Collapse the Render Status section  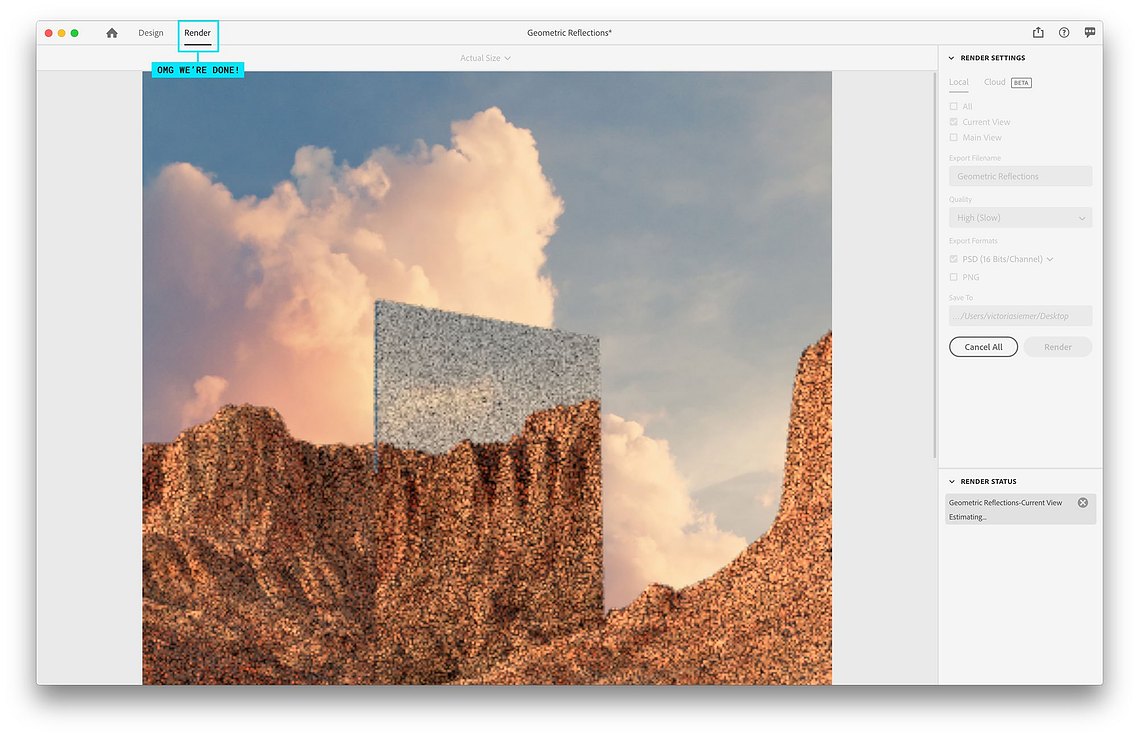tap(952, 482)
